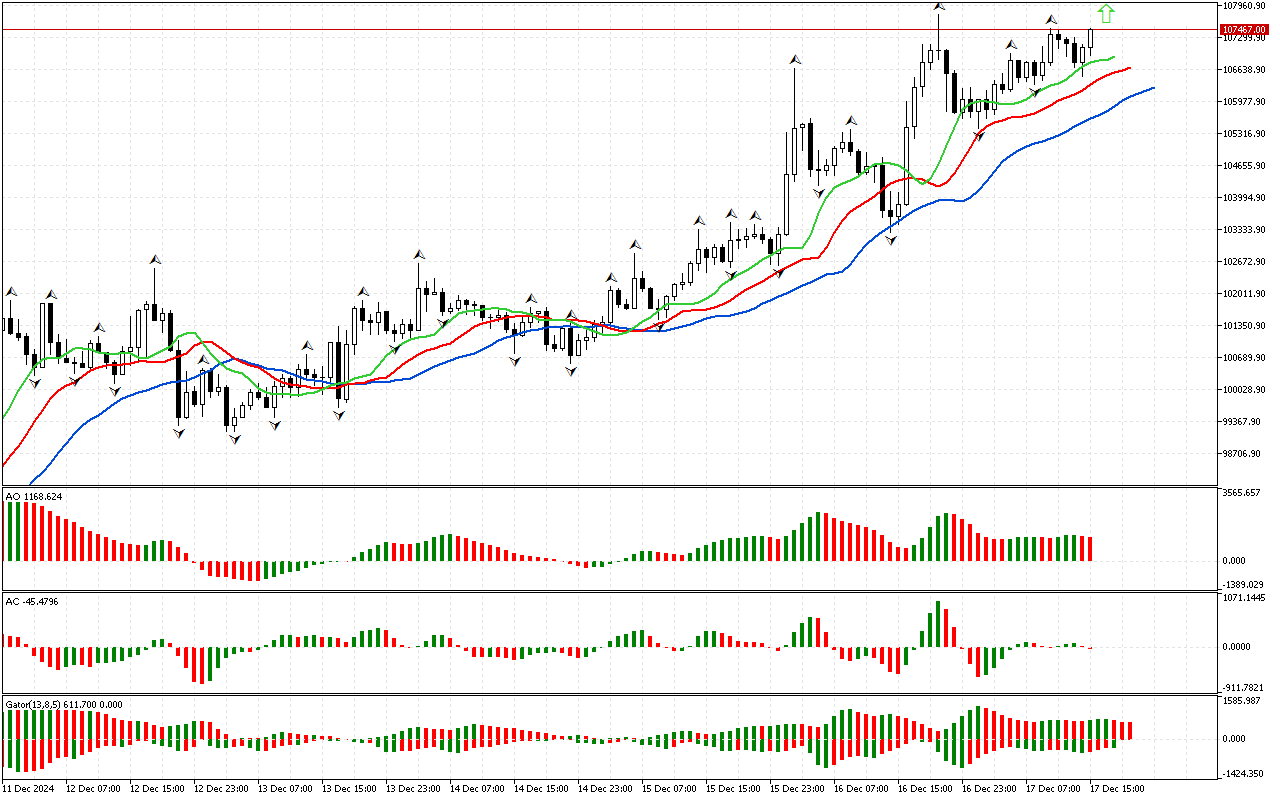Click the 17 Dec 15:00 time label
The width and height of the screenshot is (1280, 800).
pyautogui.click(x=1116, y=789)
